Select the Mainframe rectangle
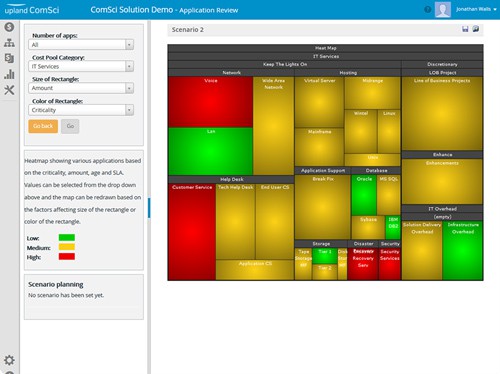Screen dimensions: 500x374 coord(319,147)
